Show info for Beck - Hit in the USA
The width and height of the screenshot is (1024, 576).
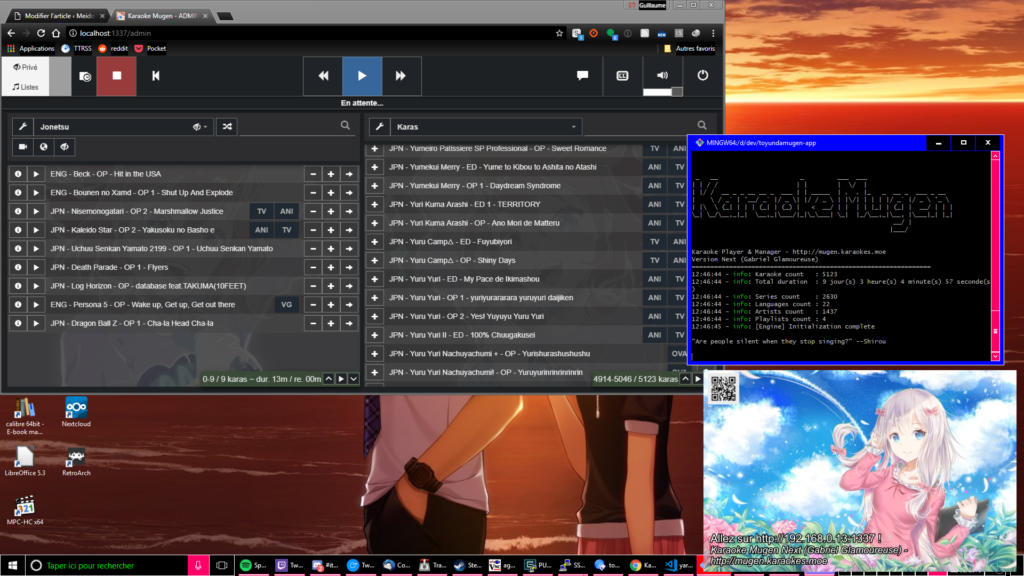pyautogui.click(x=18, y=174)
